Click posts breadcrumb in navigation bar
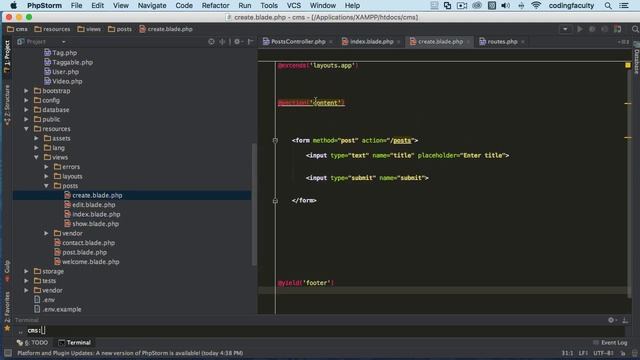The width and height of the screenshot is (640, 360). [120, 29]
